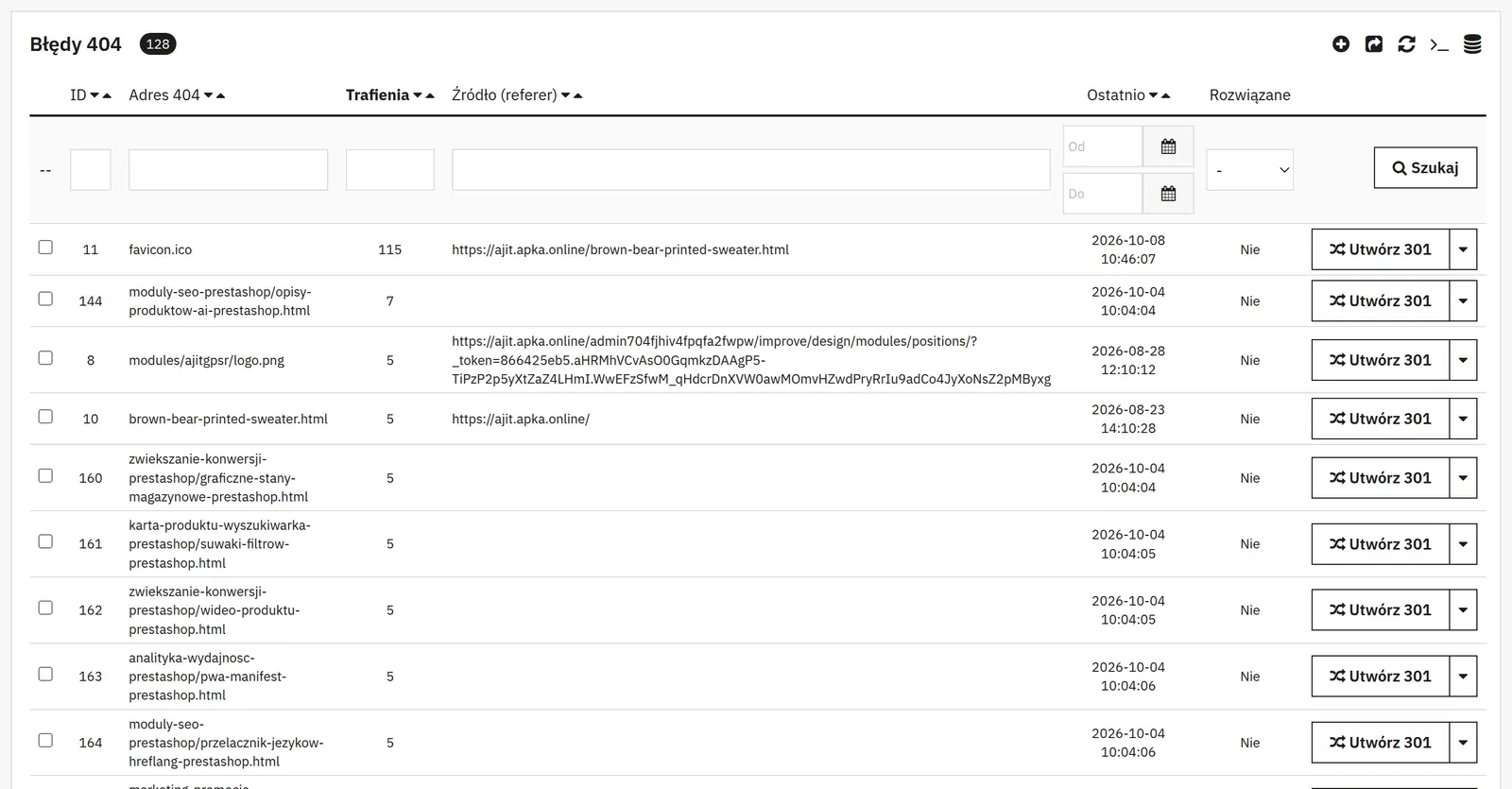Click the 'Od' date input field
The image size is (1512, 789).
click(1103, 146)
